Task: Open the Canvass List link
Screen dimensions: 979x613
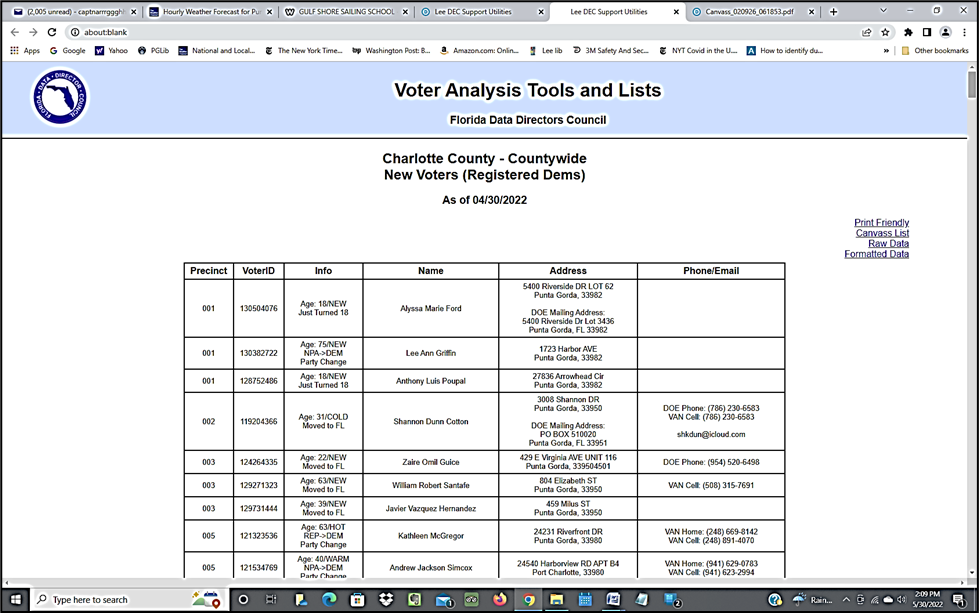Action: 882,233
